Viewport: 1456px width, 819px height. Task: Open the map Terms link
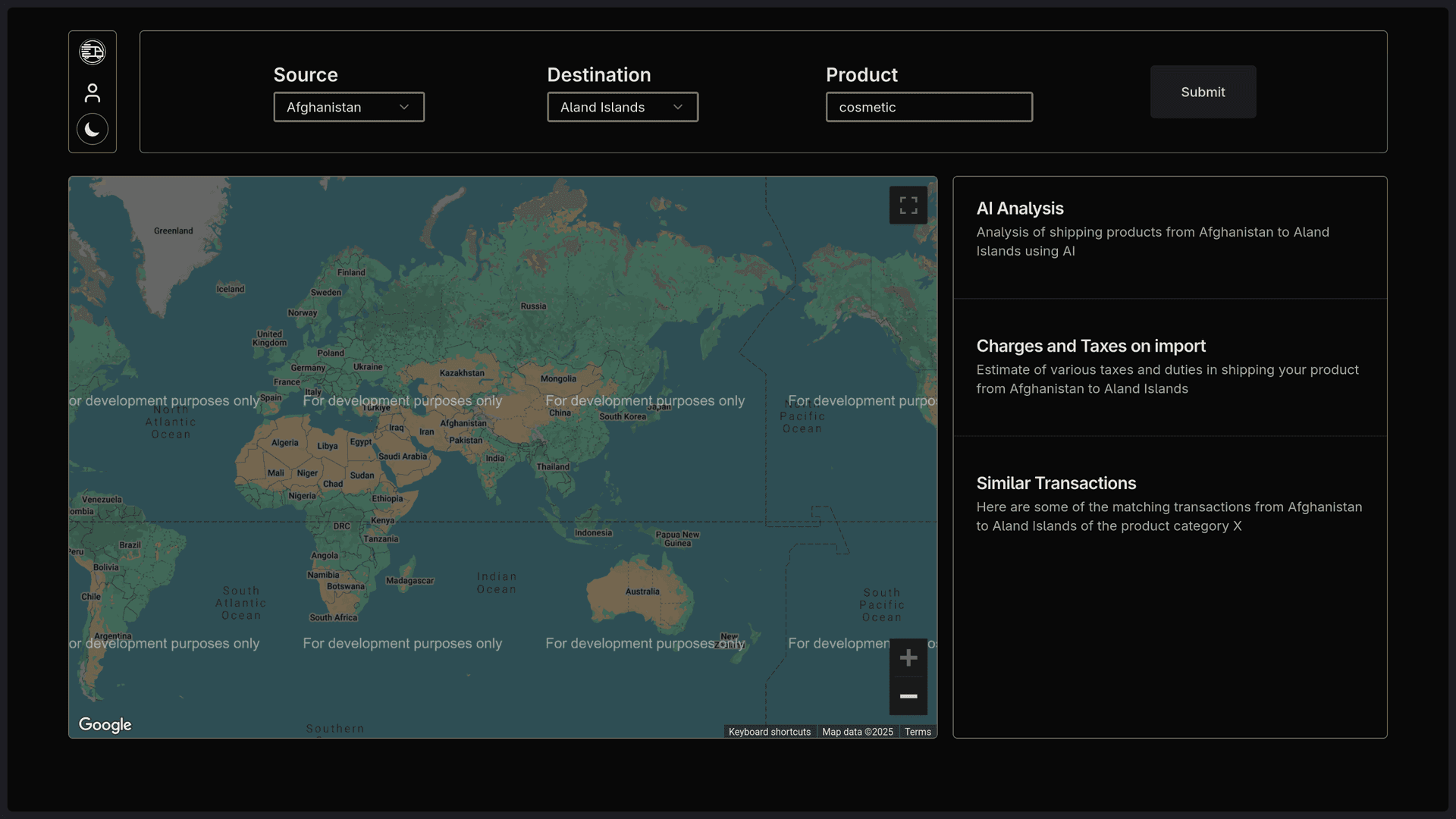pos(918,732)
